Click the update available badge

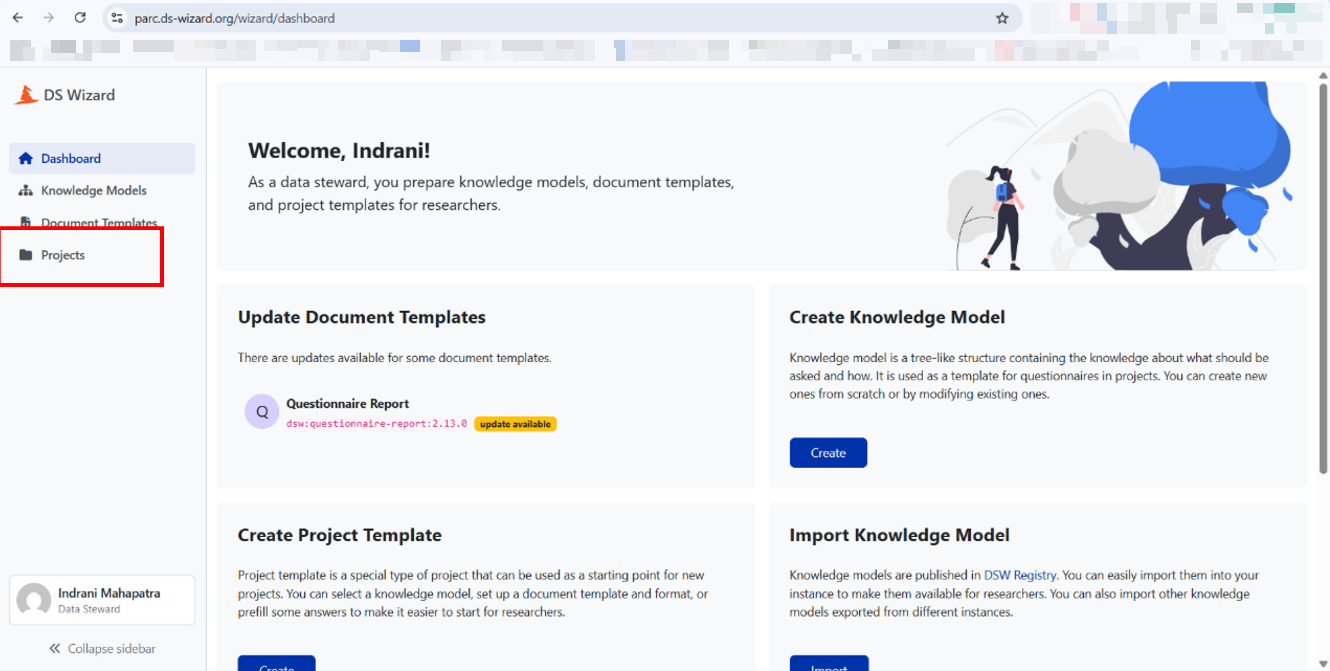[x=515, y=424]
